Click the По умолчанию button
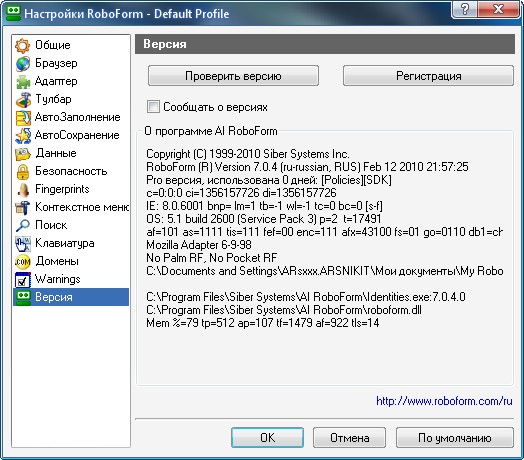This screenshot has width=524, height=460. pos(455,438)
